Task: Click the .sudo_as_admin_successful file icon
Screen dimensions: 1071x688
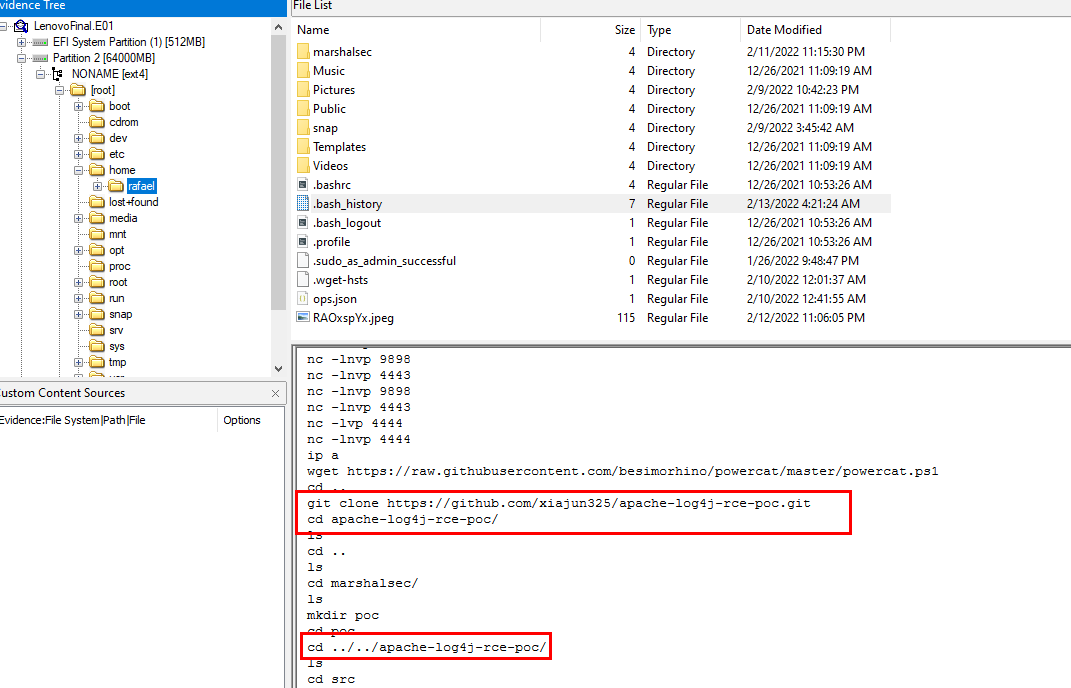Action: coord(303,260)
